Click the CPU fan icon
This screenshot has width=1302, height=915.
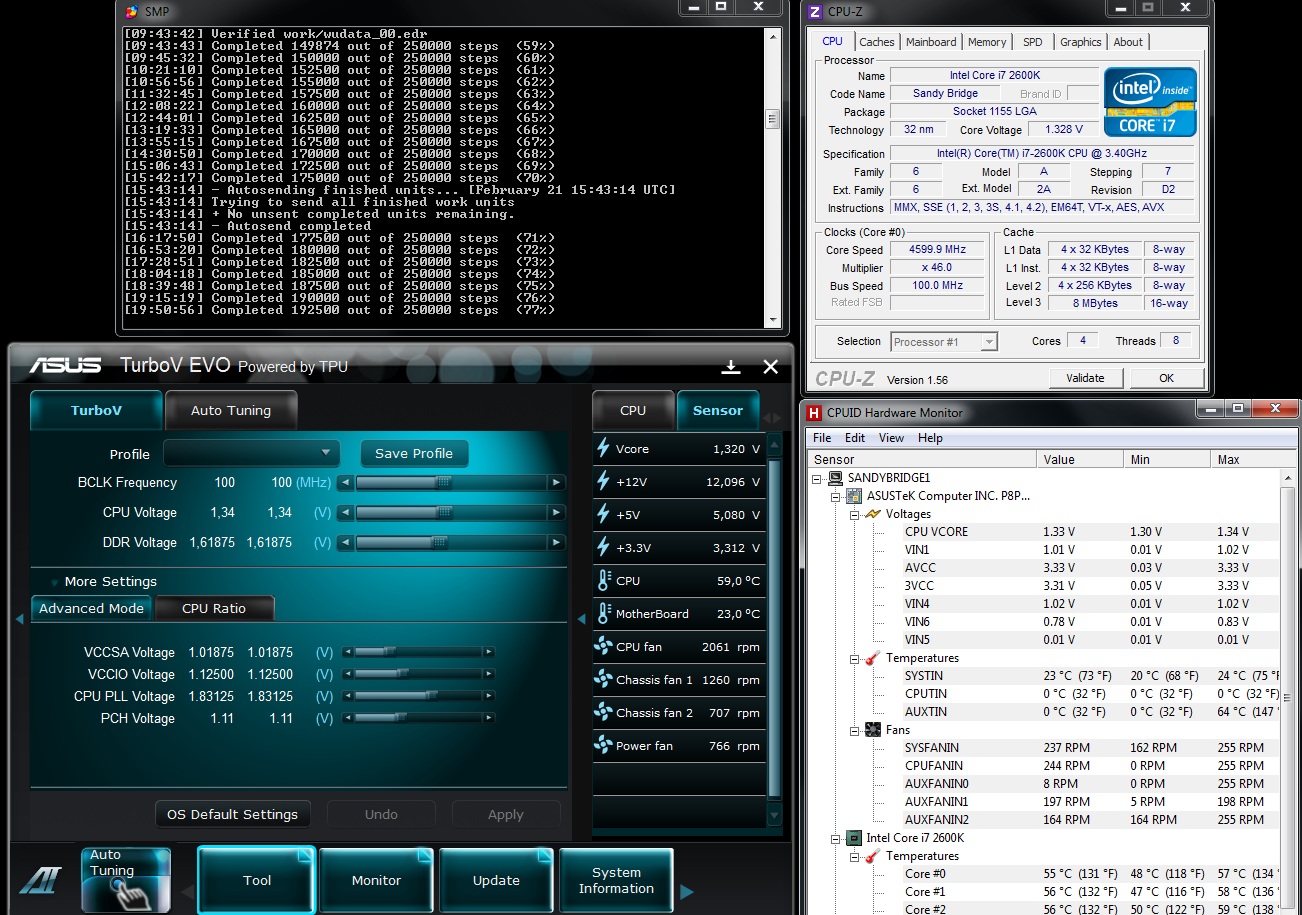603,647
